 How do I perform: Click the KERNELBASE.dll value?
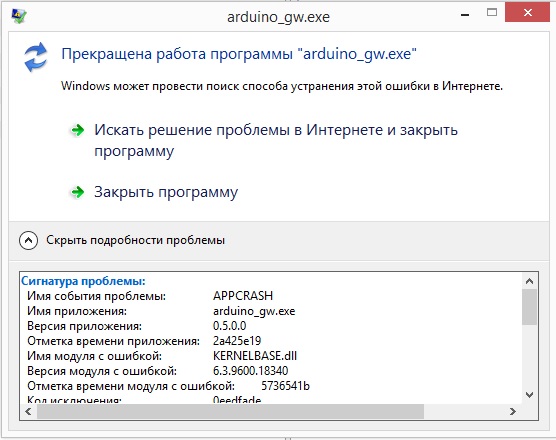(255, 356)
